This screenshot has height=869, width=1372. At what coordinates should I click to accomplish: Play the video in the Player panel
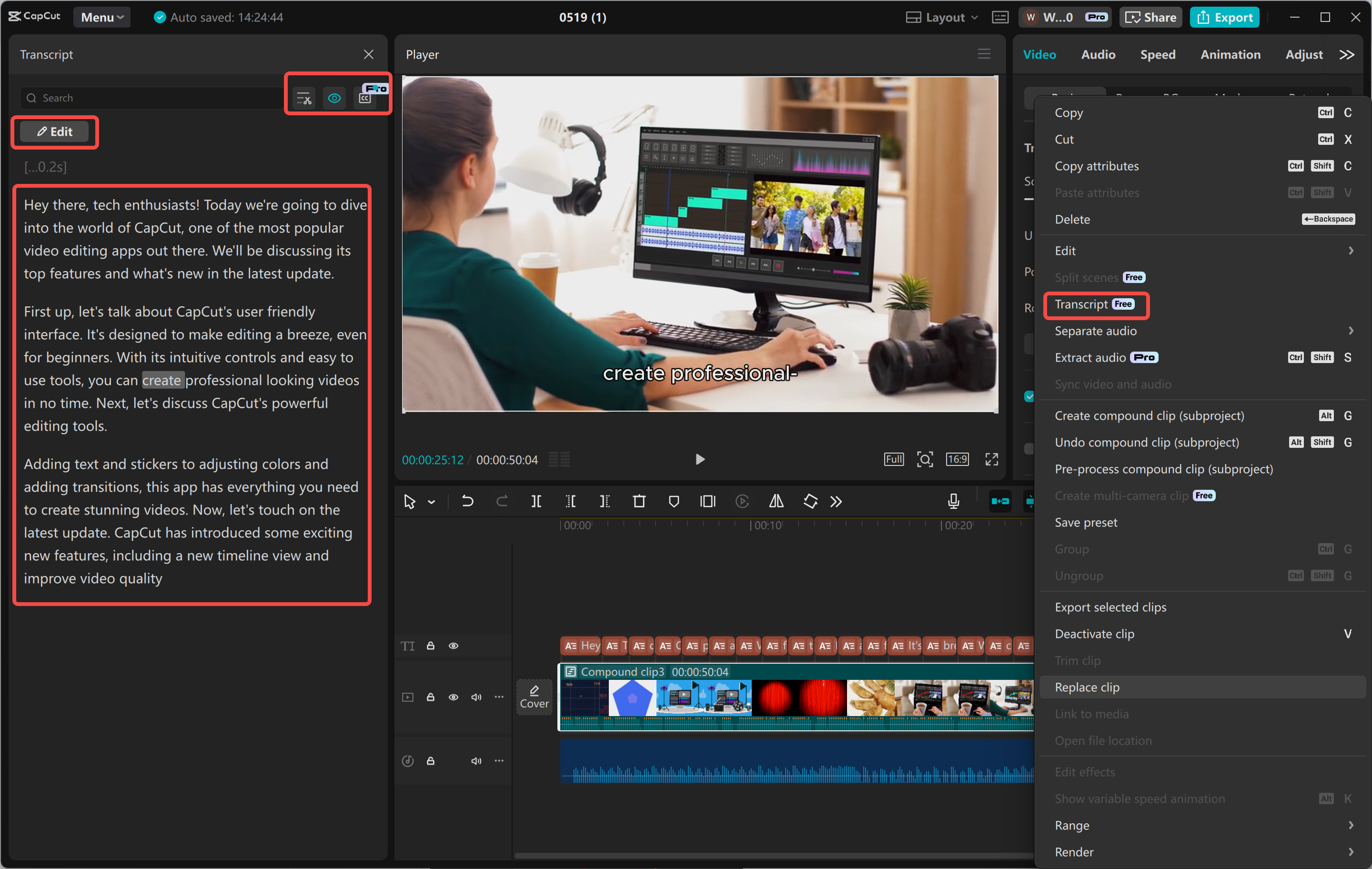coord(700,459)
